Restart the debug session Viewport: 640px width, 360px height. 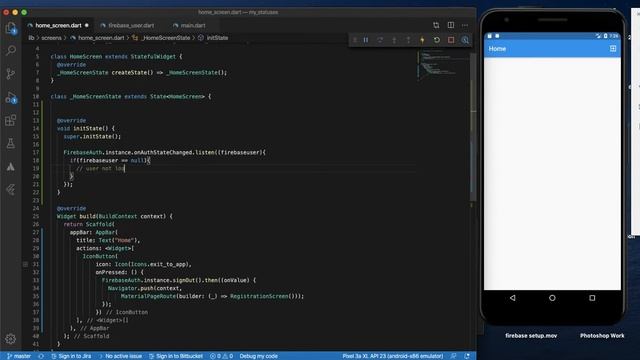point(437,40)
